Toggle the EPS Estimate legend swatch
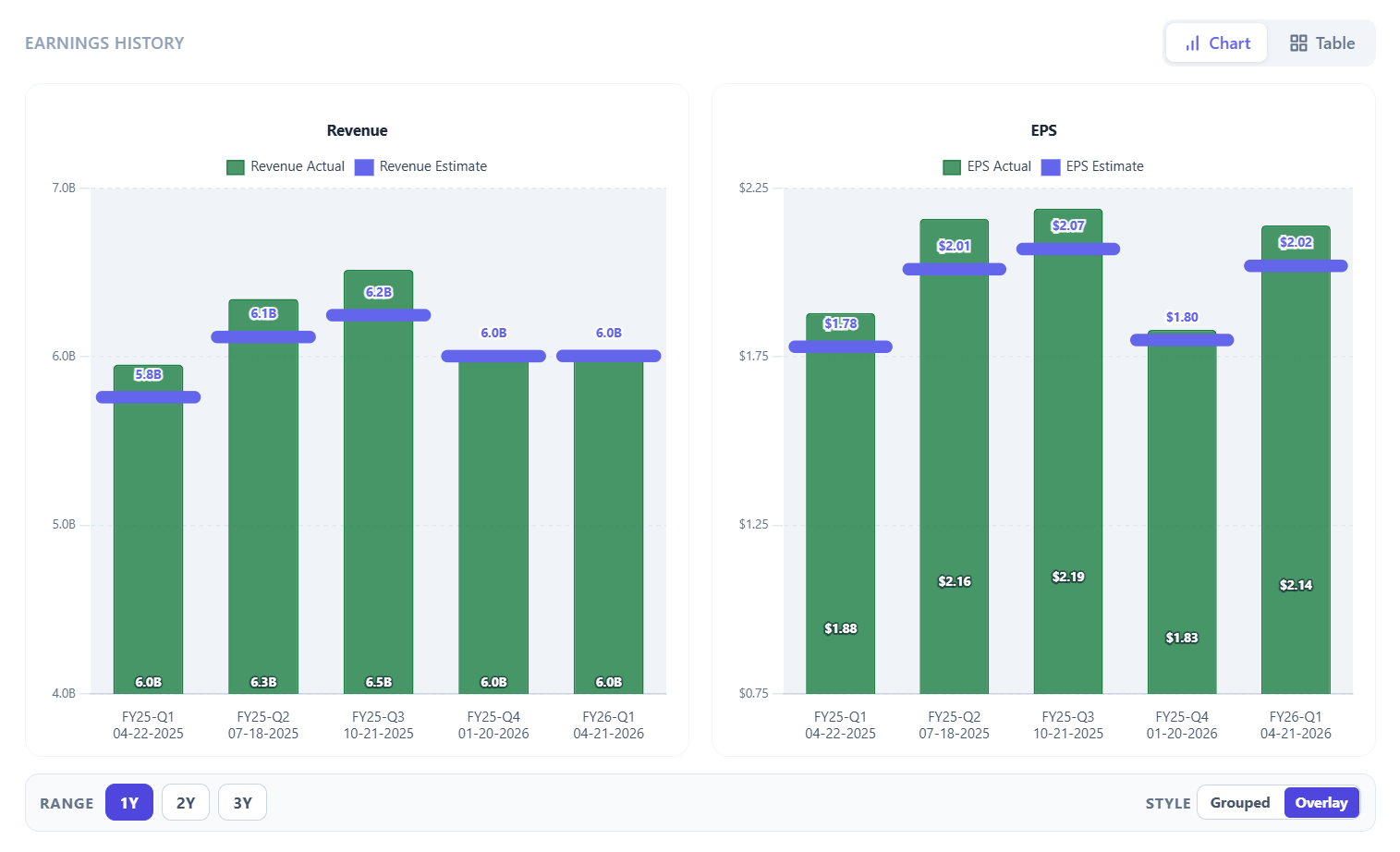This screenshot has height=852, width=1400. click(1051, 167)
